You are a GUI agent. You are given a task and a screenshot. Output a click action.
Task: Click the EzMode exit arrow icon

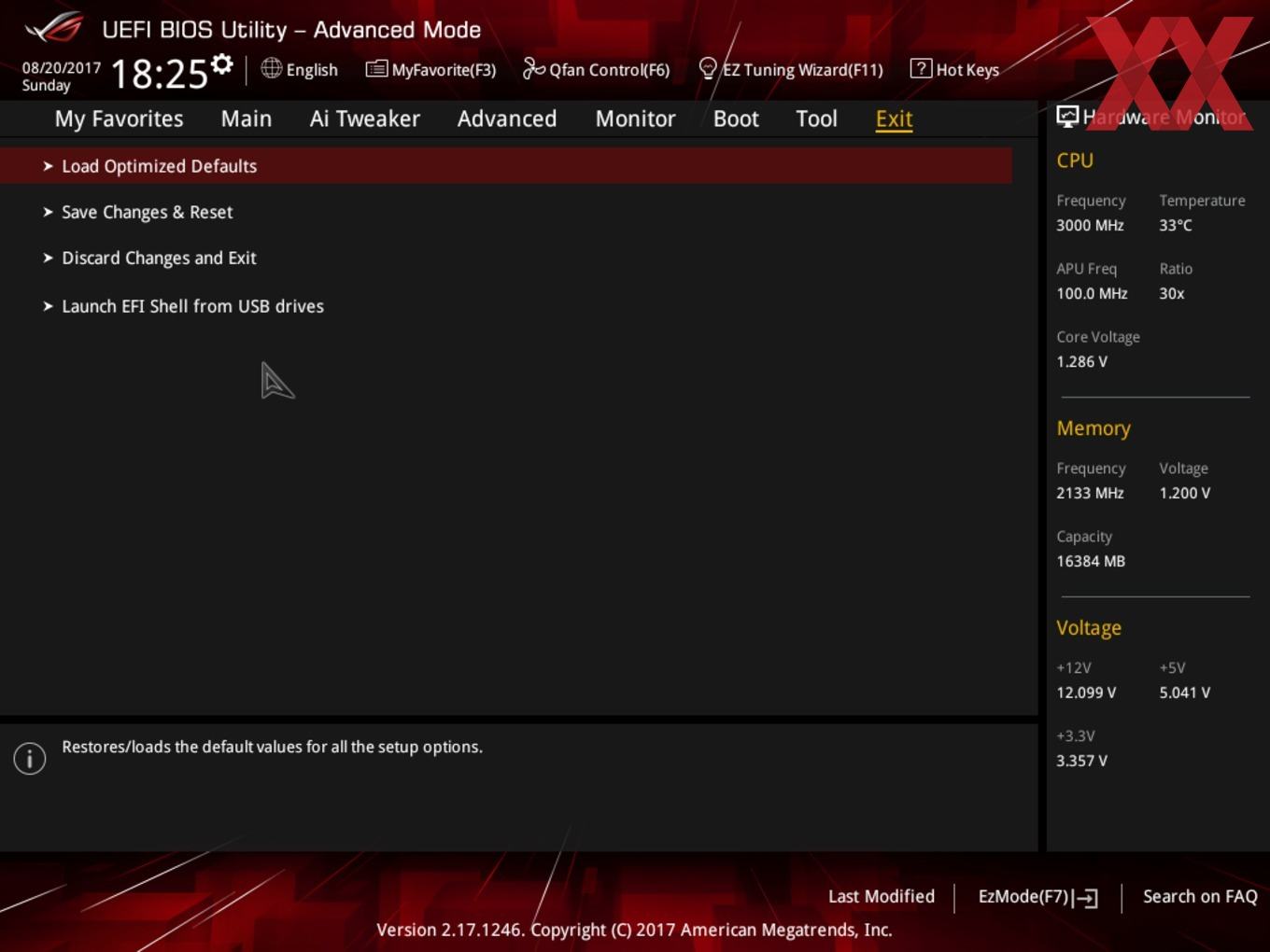1086,898
